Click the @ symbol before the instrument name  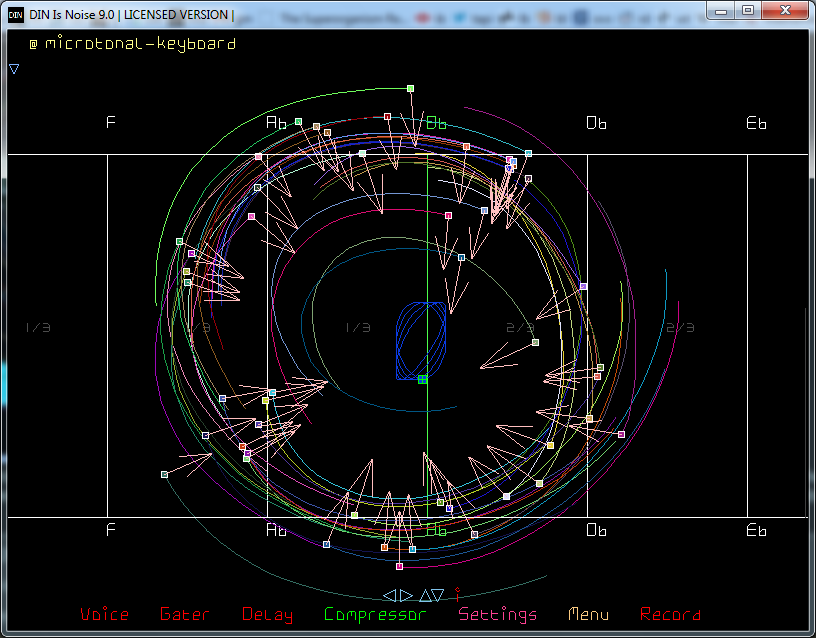coord(33,44)
